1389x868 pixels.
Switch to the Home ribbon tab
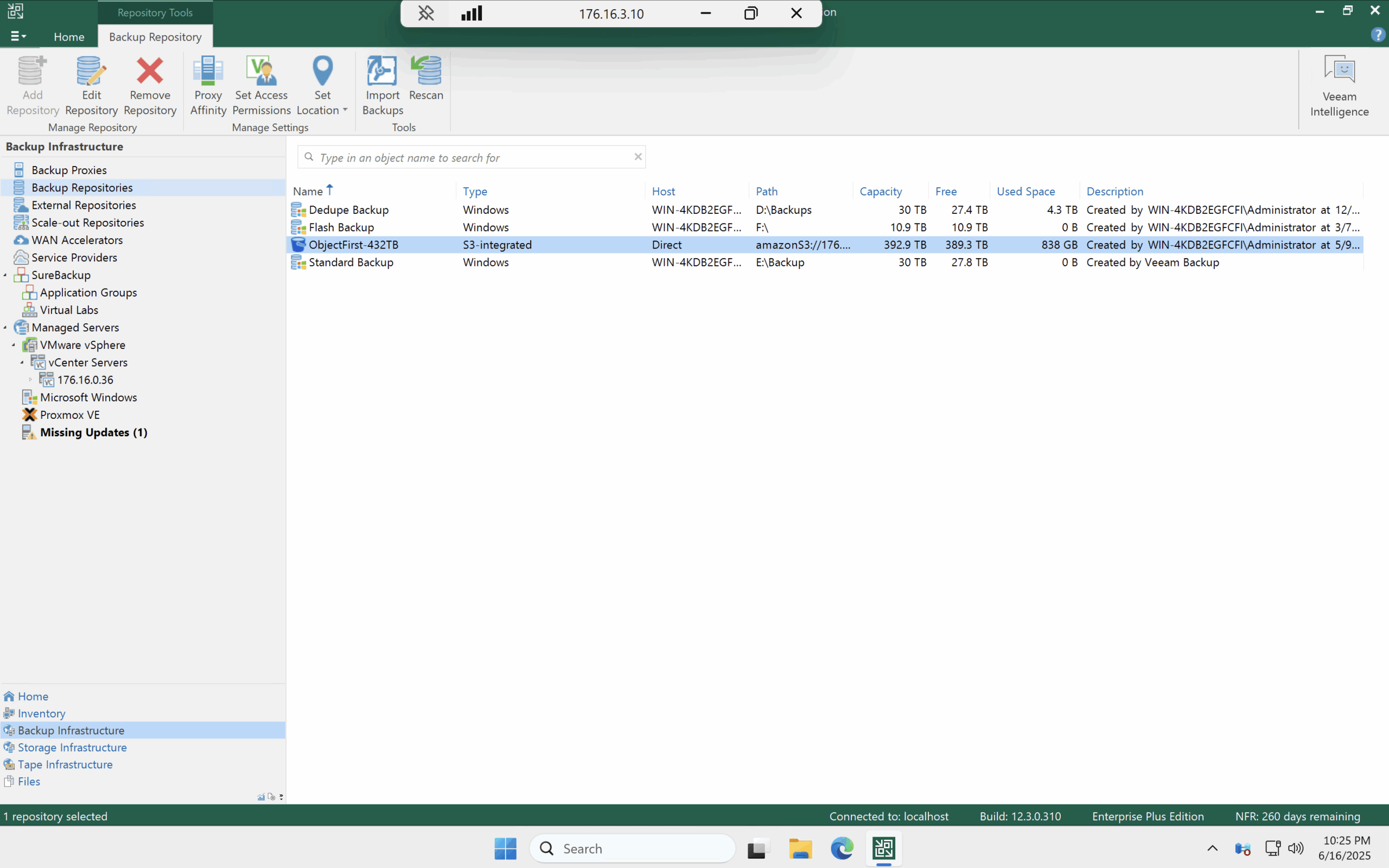[x=69, y=37]
